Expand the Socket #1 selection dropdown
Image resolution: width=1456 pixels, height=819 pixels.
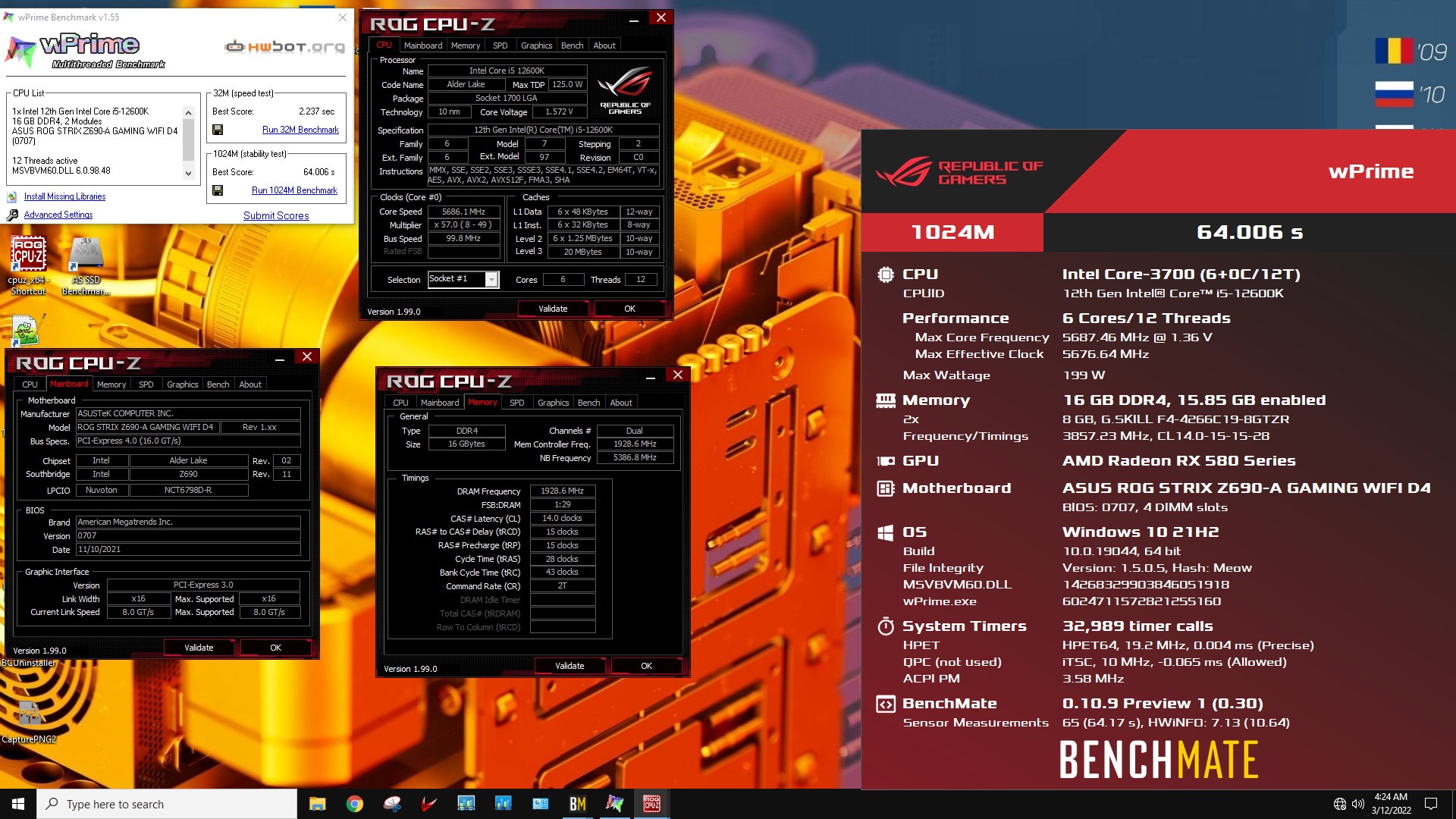491,280
